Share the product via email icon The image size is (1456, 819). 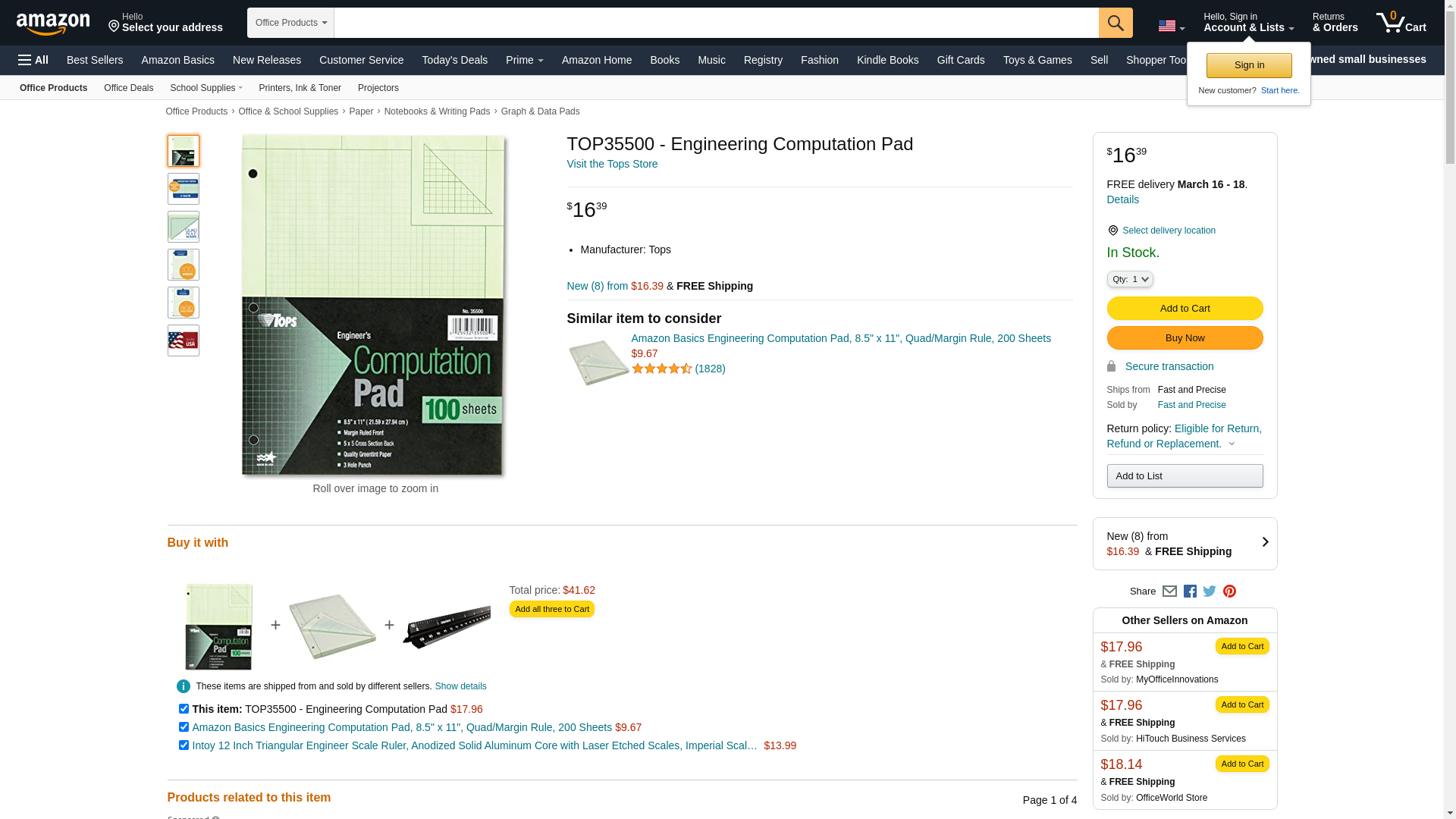1169,591
